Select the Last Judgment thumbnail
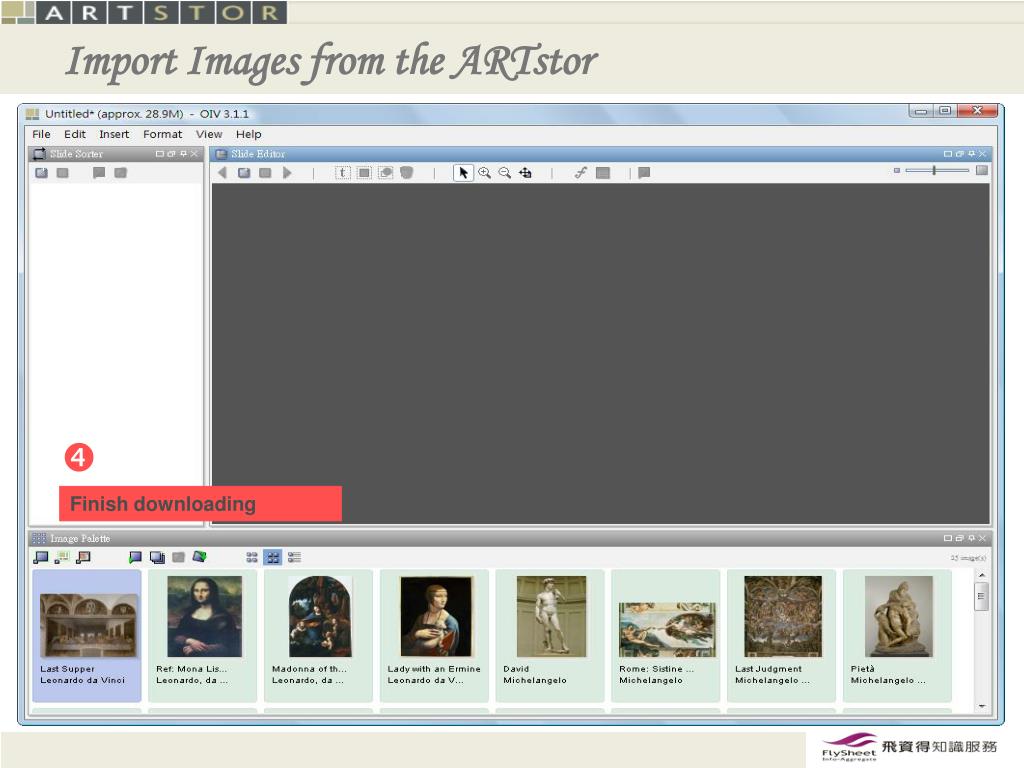Viewport: 1024px width, 768px height. coord(781,635)
